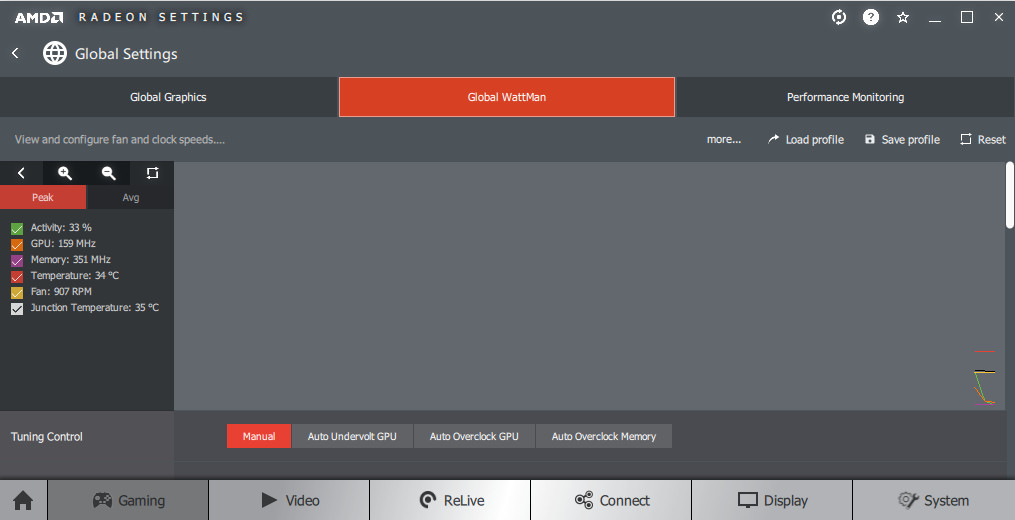Screen dimensions: 1015x520
Task: Toggle the GPU clock checkbox
Action: [17, 244]
